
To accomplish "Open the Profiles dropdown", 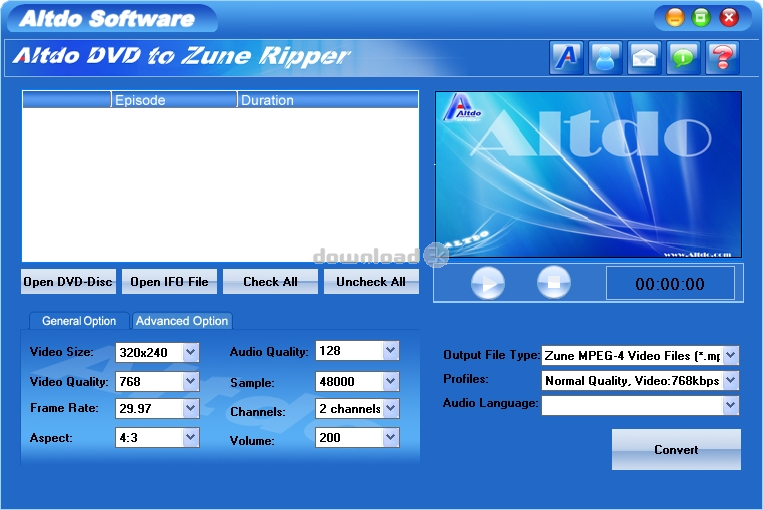I will point(730,380).
